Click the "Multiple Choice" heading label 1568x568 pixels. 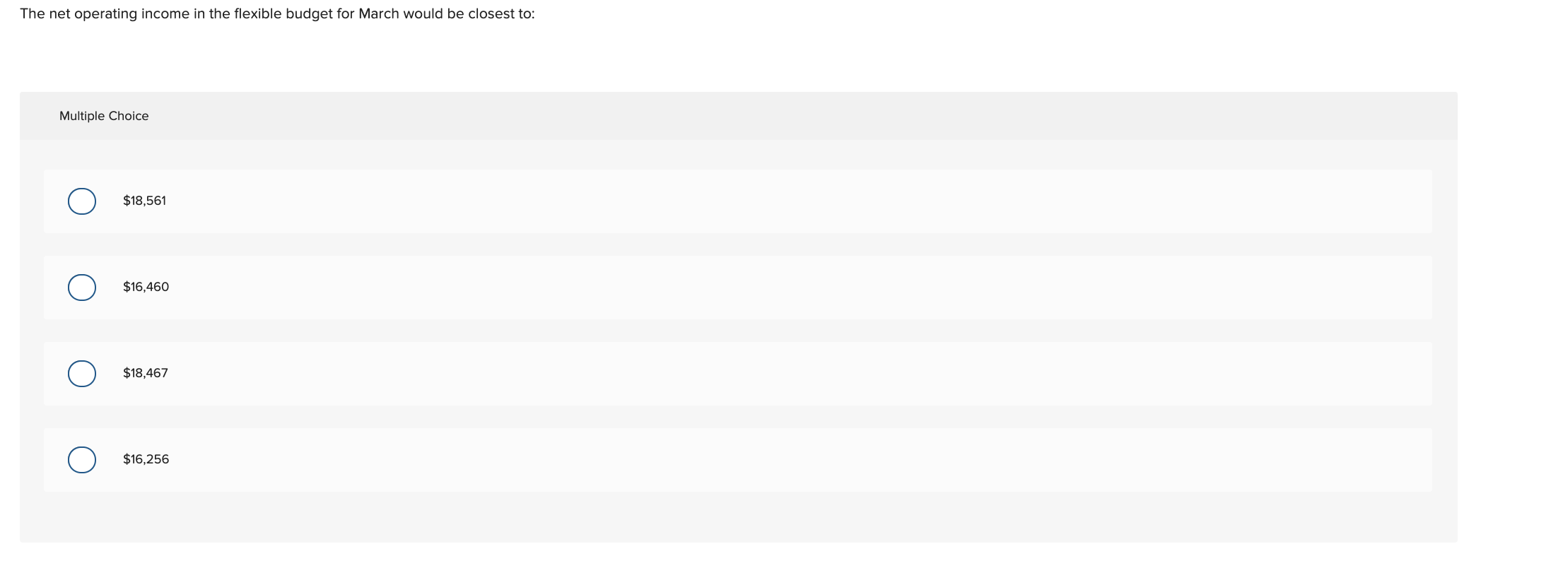(x=104, y=116)
